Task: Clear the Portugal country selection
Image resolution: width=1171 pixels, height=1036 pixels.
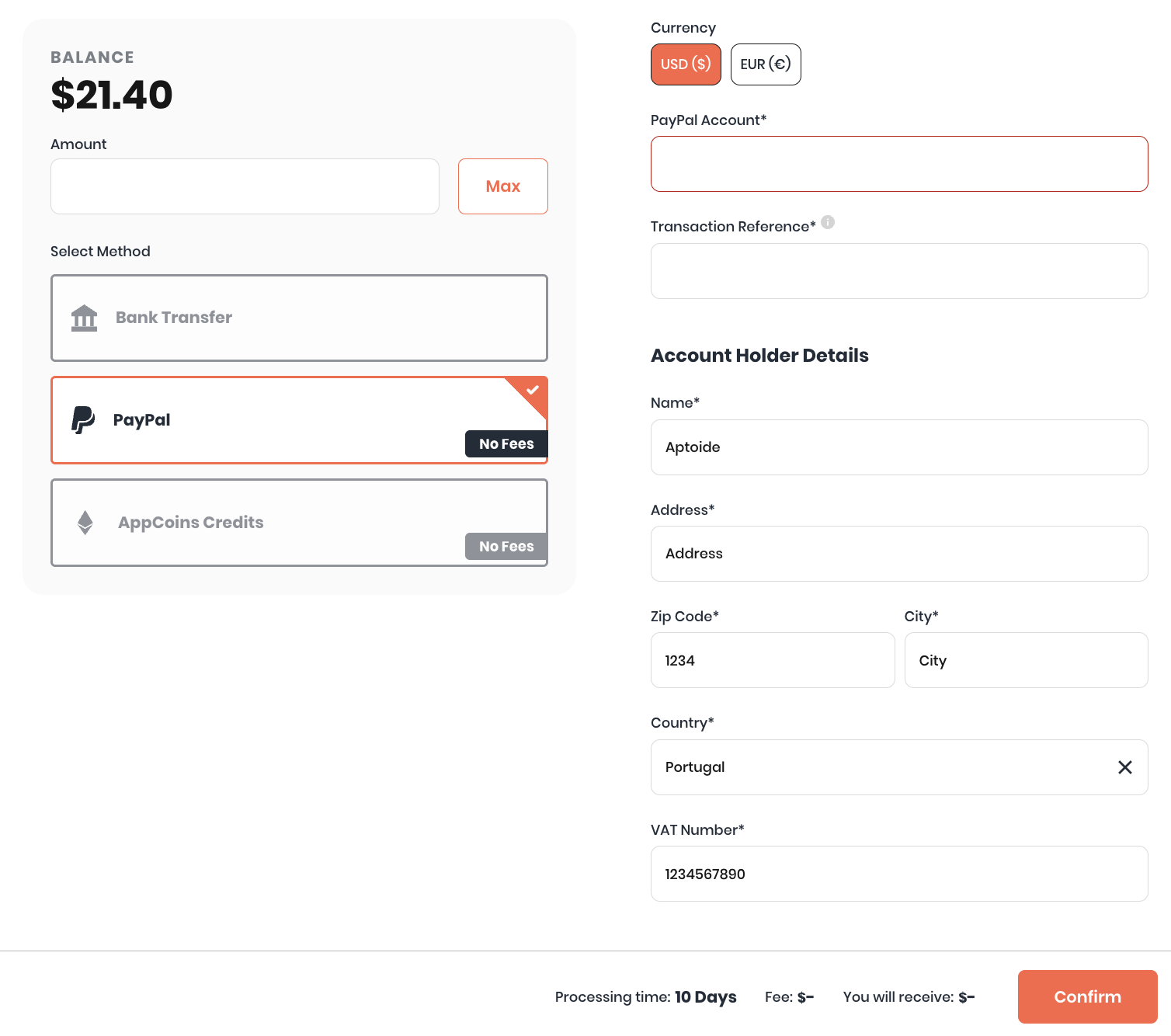Action: (x=1124, y=767)
